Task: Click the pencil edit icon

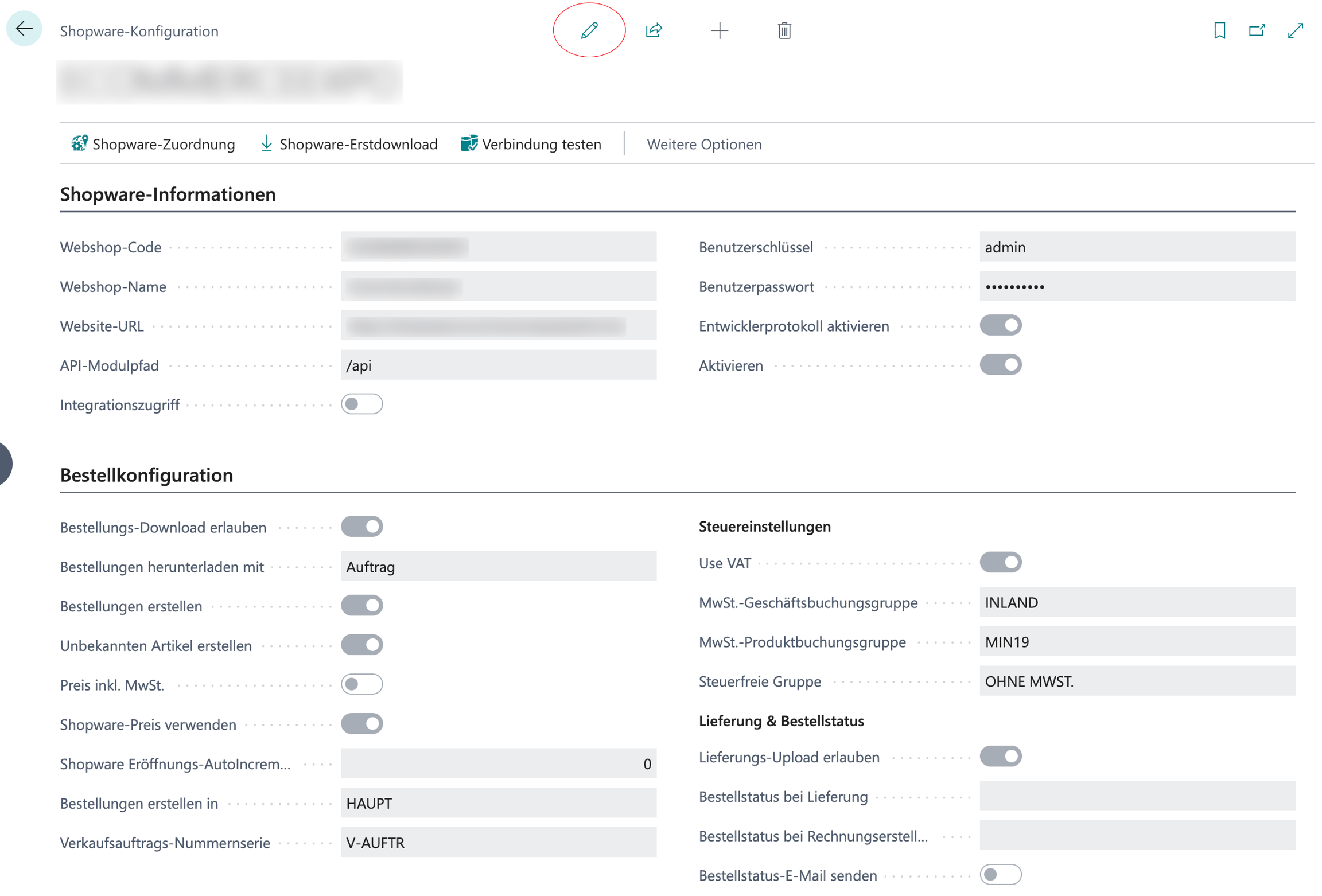Action: (x=589, y=30)
